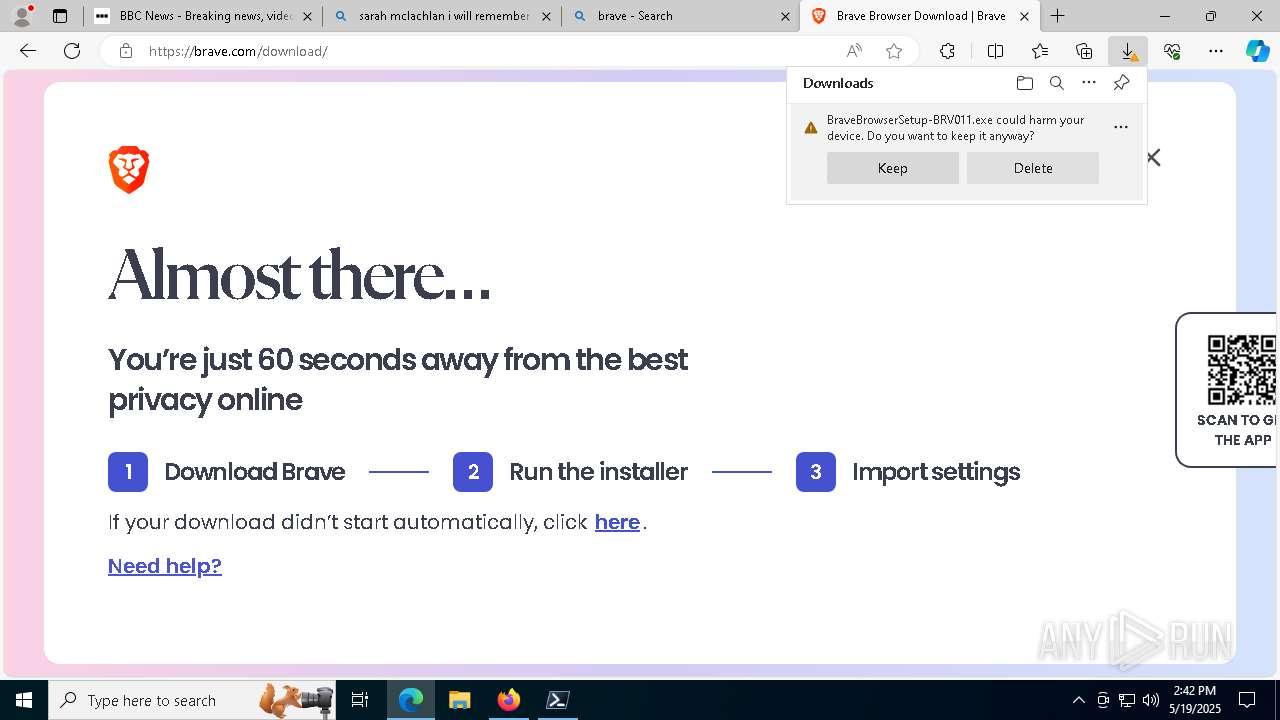View site info padlock icon

pos(126,51)
